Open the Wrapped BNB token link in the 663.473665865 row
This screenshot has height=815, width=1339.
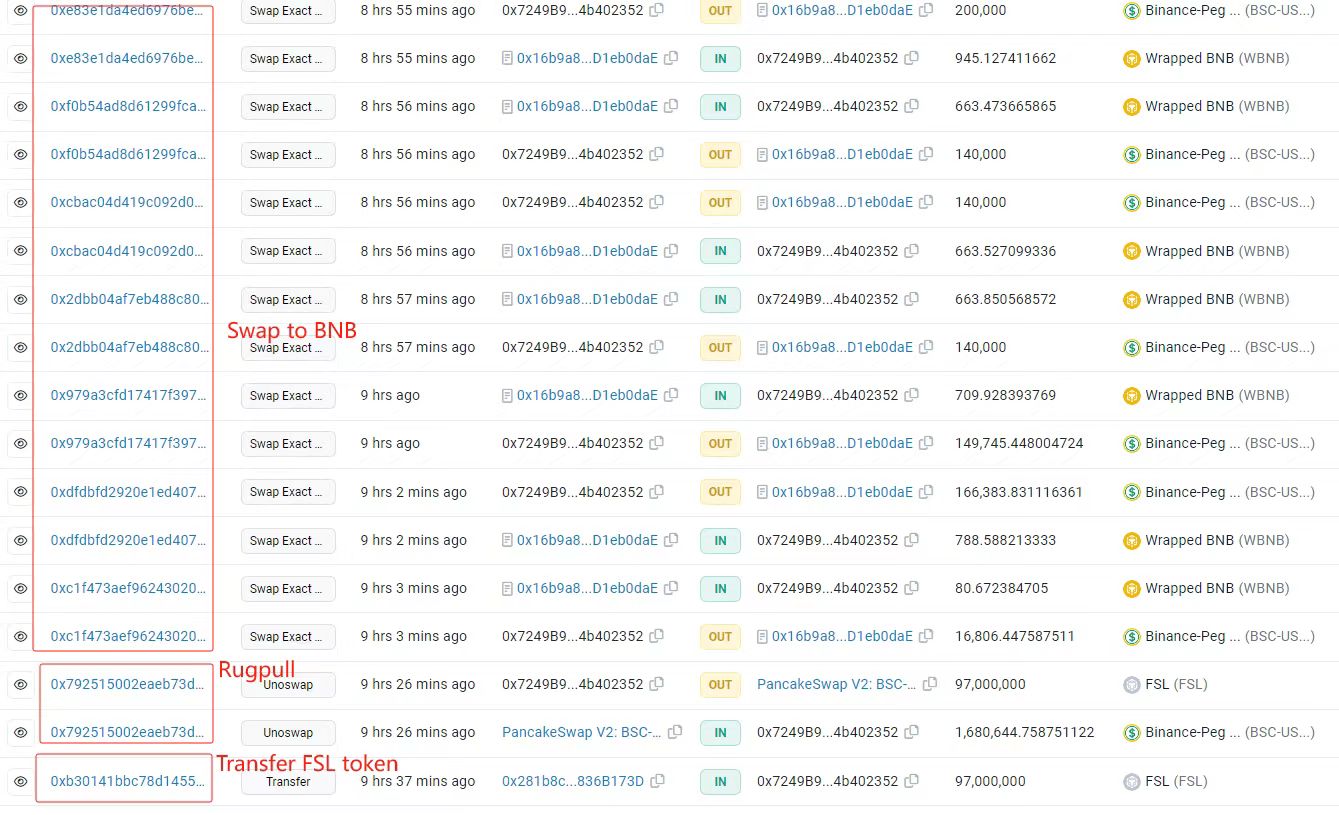pyautogui.click(x=1188, y=107)
